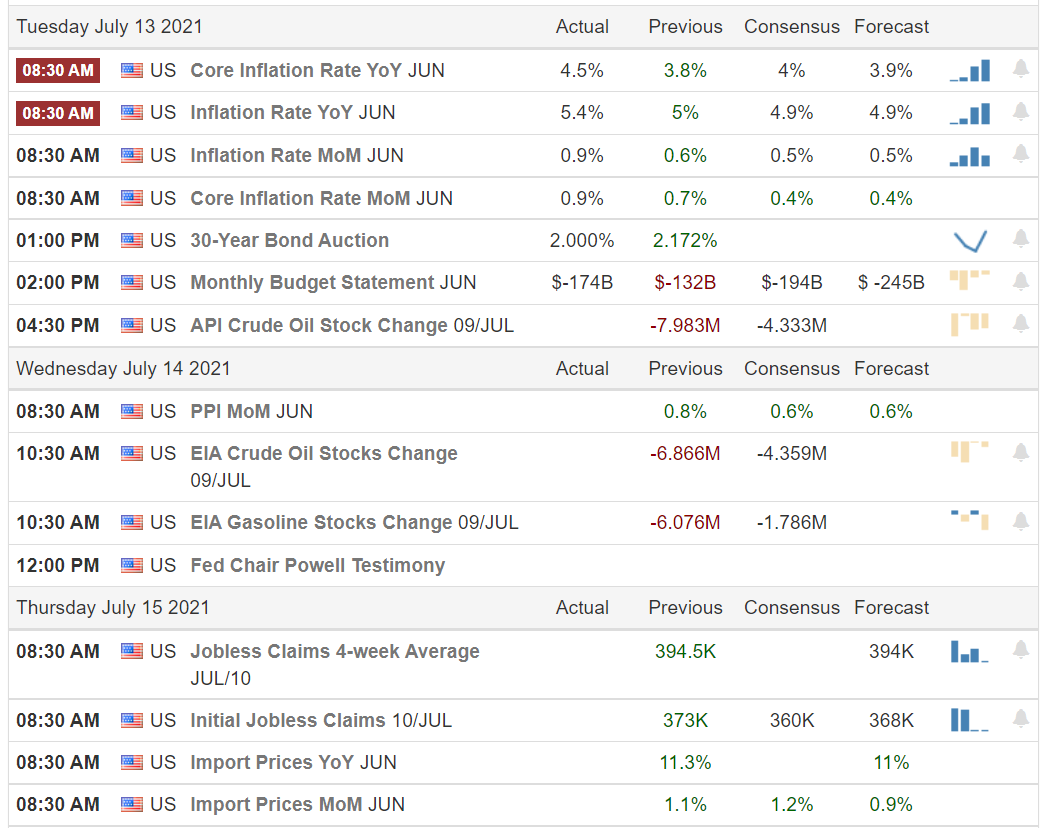The height and width of the screenshot is (828, 1048).
Task: Click the Wednesday July 14 2021 date header
Action: pyautogui.click(x=123, y=368)
